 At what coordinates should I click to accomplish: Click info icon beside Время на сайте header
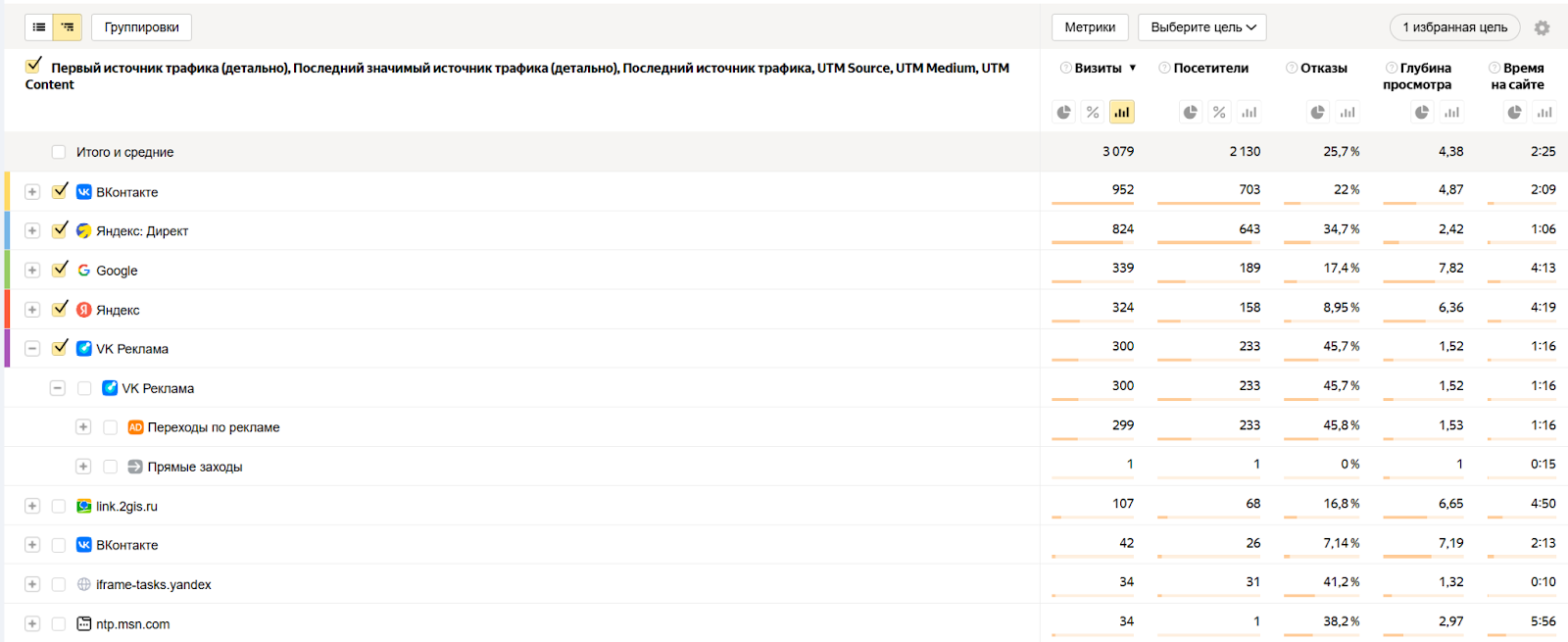pos(1494,68)
